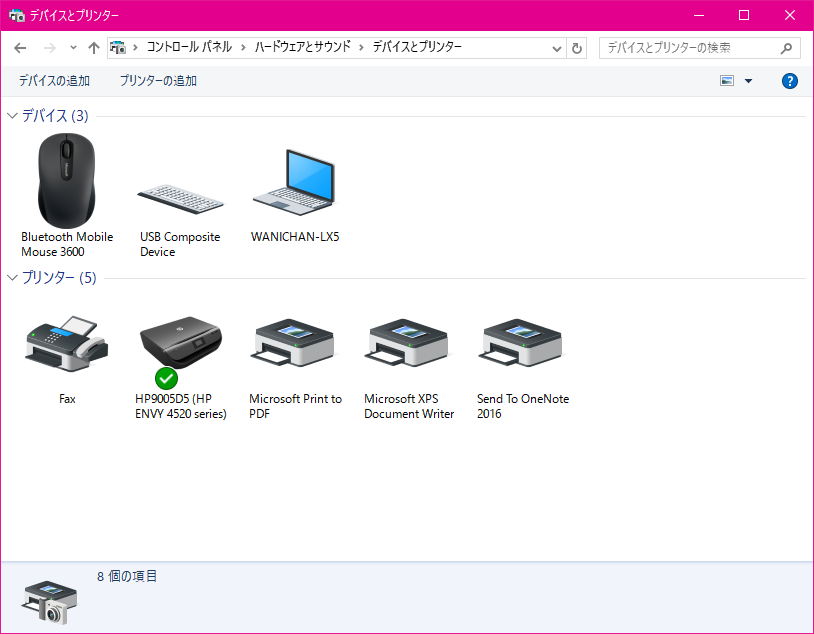
Task: Select the WANICHAN-LX5 laptop icon
Action: [x=294, y=182]
